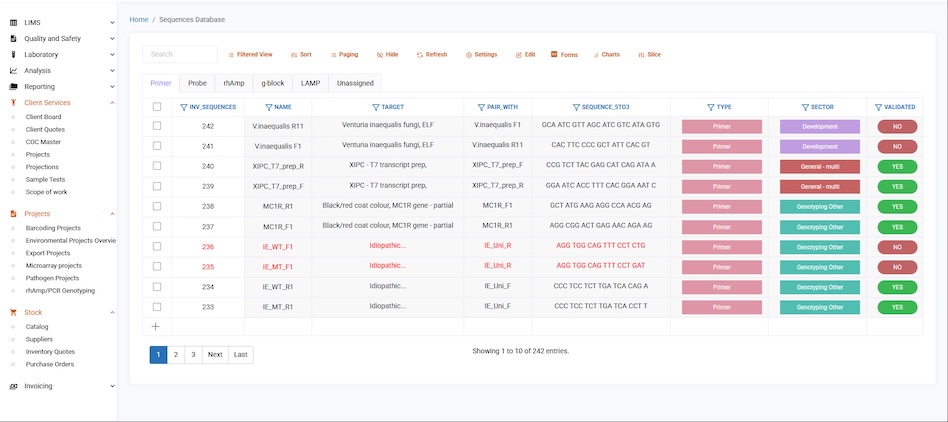Go to page 2 of results

coord(175,354)
